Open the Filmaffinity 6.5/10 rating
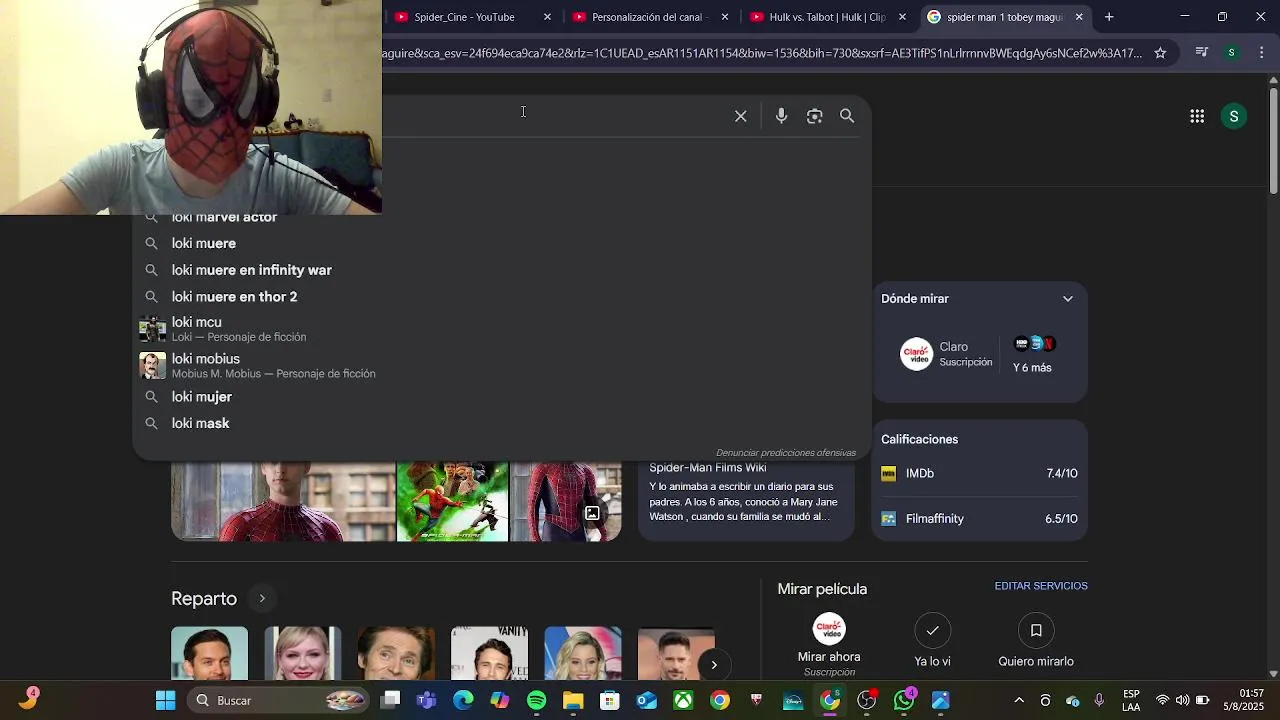Viewport: 1280px width, 720px height. coord(979,519)
